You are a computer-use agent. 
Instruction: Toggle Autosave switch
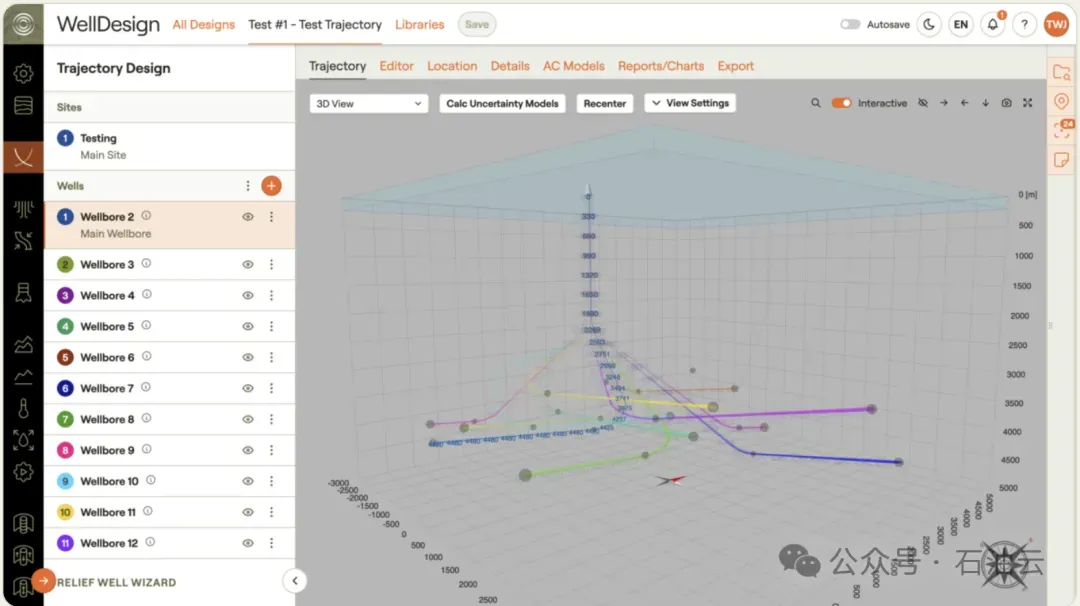[x=850, y=24]
